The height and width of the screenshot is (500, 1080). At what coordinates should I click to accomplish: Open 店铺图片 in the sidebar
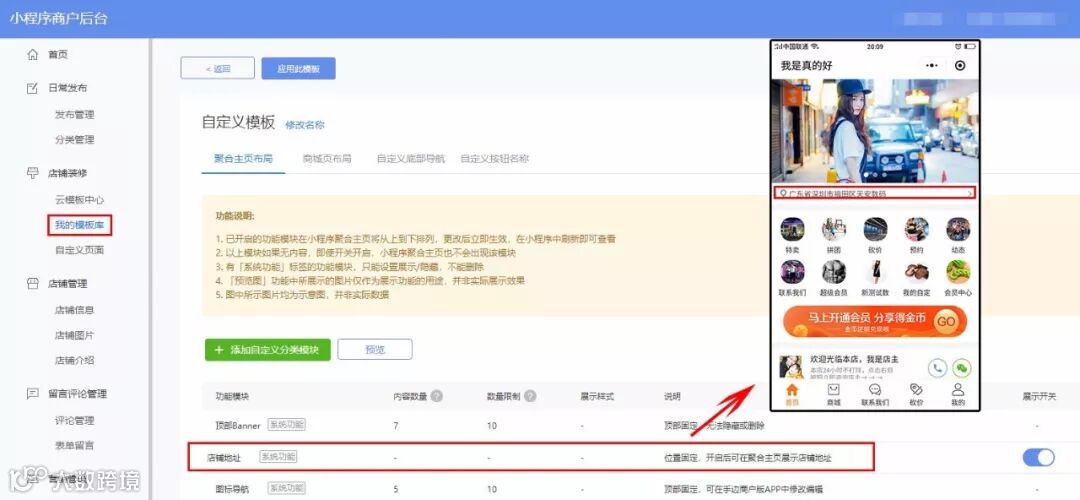[x=74, y=335]
